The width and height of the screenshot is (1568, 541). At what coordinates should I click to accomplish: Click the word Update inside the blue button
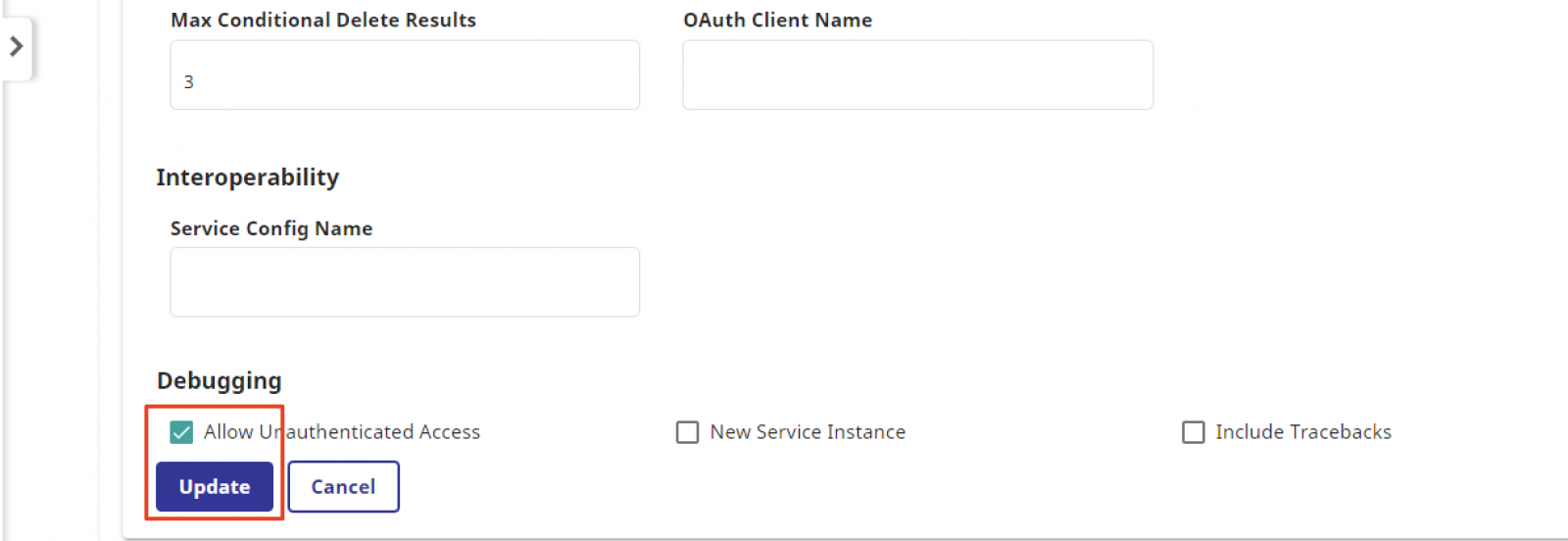point(215,487)
